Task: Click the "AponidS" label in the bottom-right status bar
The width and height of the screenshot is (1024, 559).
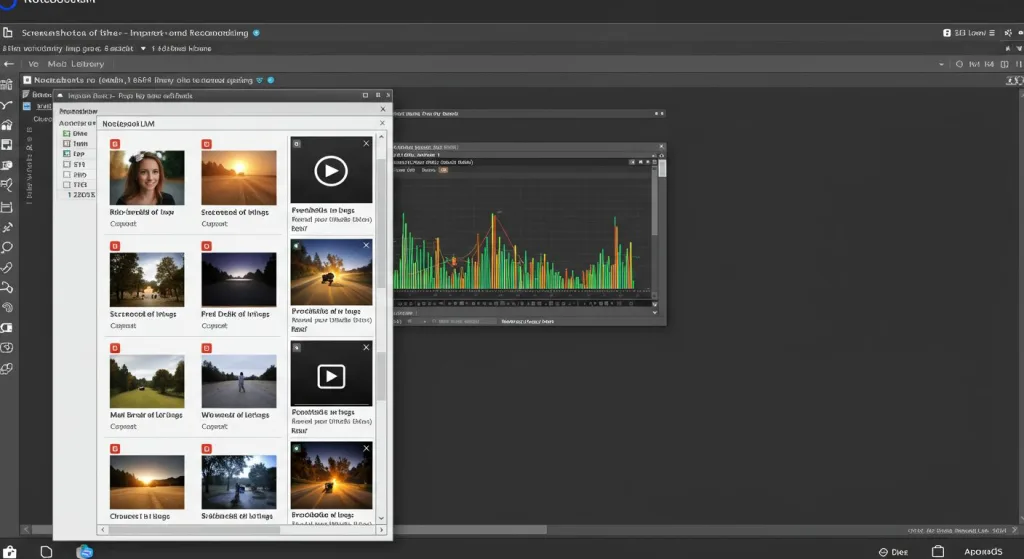Action: [983, 552]
